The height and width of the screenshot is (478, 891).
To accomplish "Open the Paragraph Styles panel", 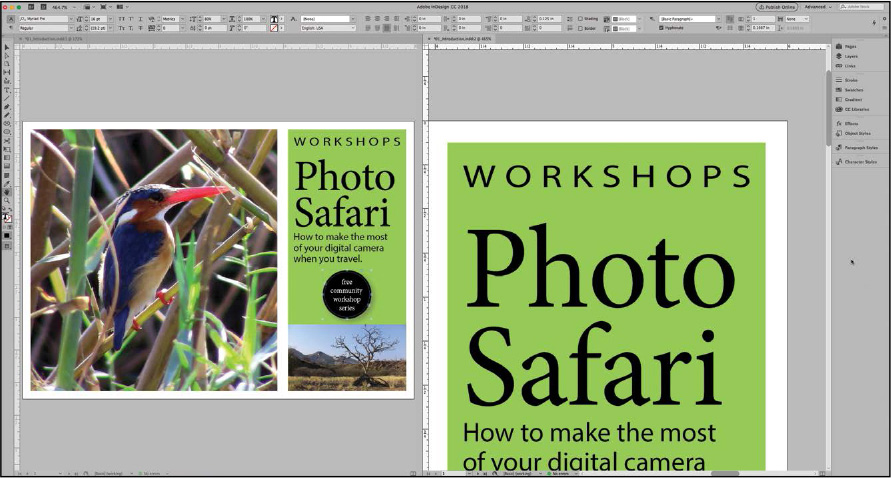I will click(x=856, y=148).
